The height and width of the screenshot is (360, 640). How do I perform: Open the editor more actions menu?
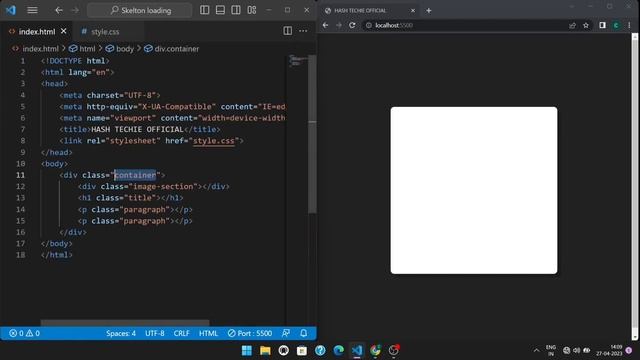point(303,31)
